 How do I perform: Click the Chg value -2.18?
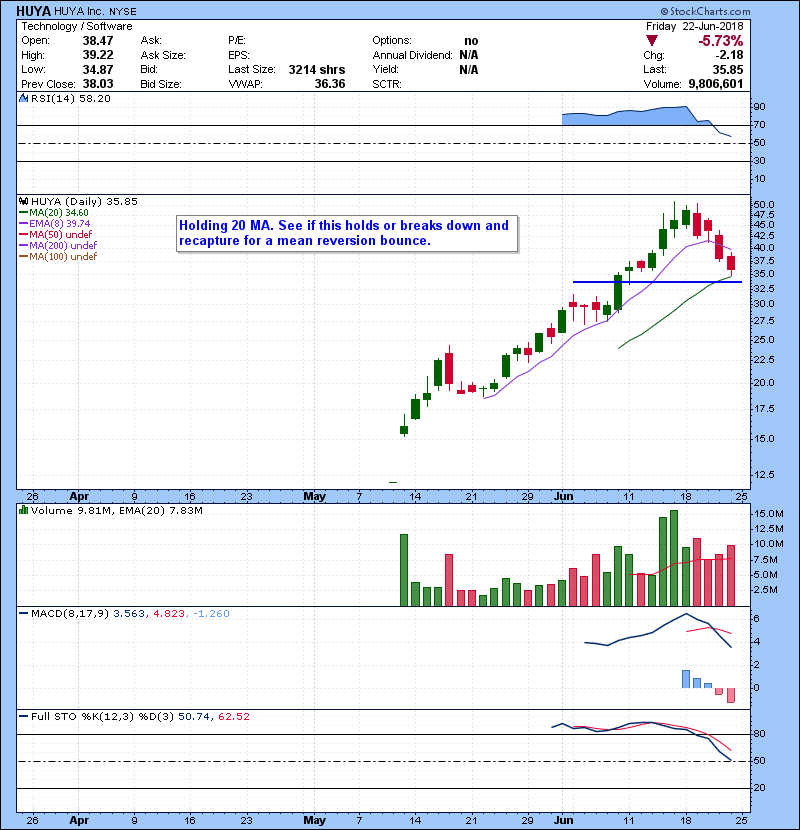tap(730, 55)
